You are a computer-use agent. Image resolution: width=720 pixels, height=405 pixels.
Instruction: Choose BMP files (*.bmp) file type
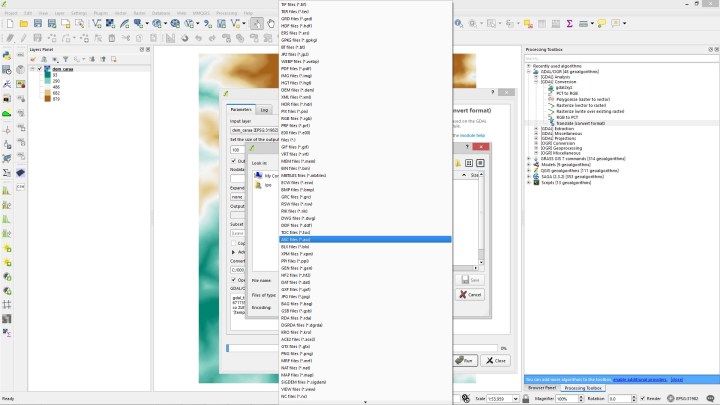(298, 189)
